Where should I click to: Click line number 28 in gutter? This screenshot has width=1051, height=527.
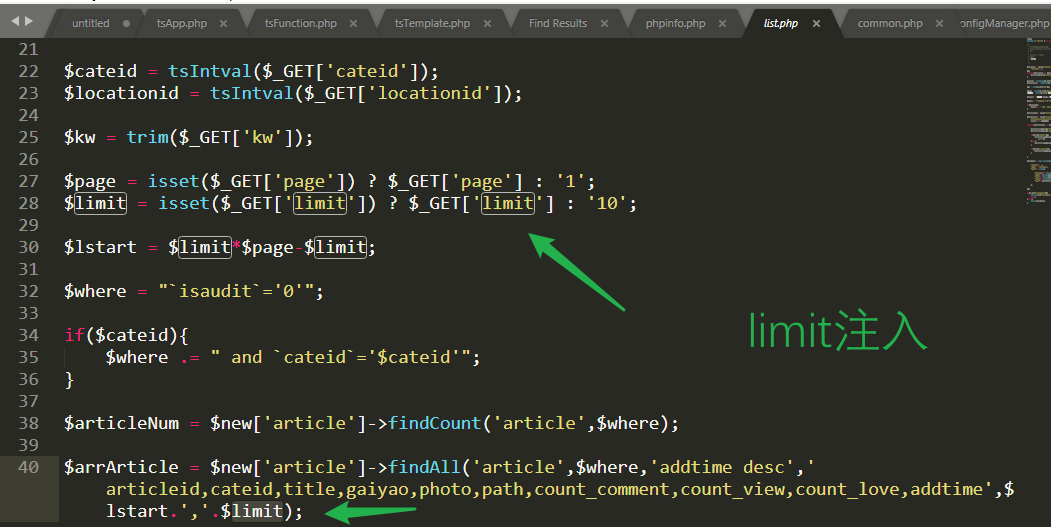pos(28,203)
